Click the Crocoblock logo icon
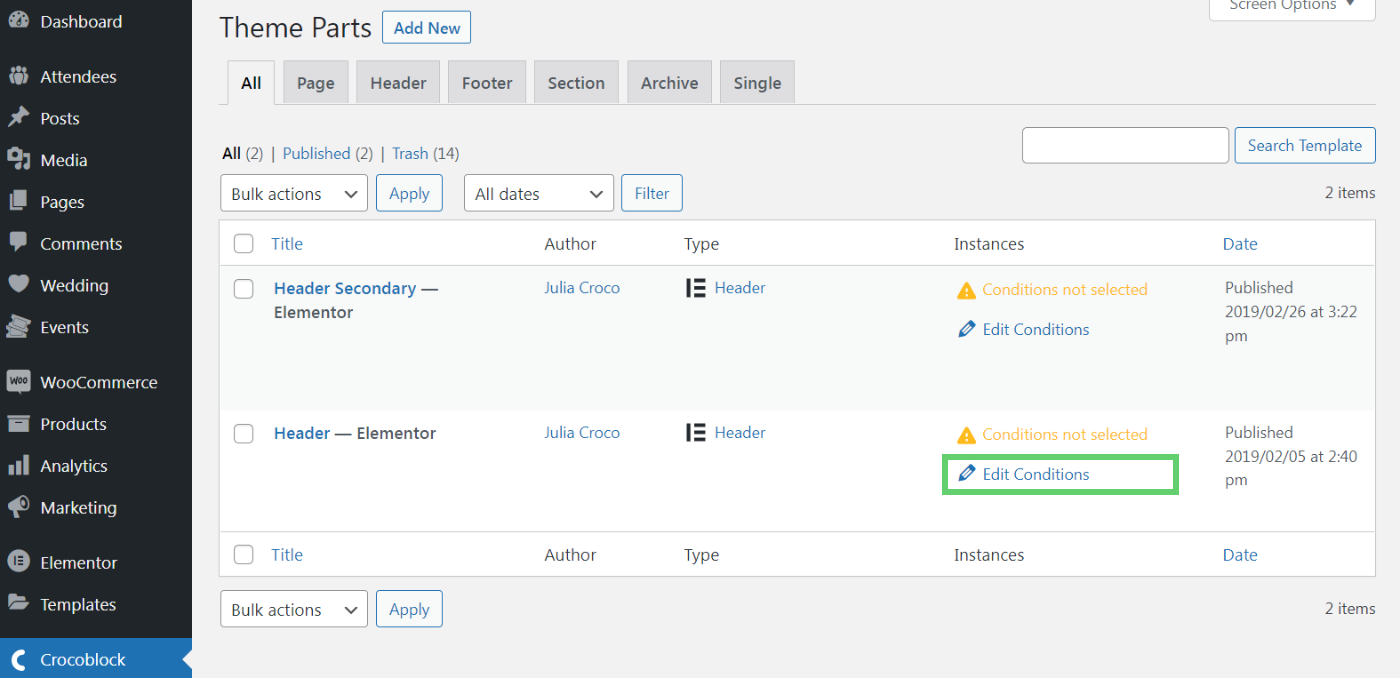Image resolution: width=1400 pixels, height=678 pixels. pyautogui.click(x=18, y=660)
